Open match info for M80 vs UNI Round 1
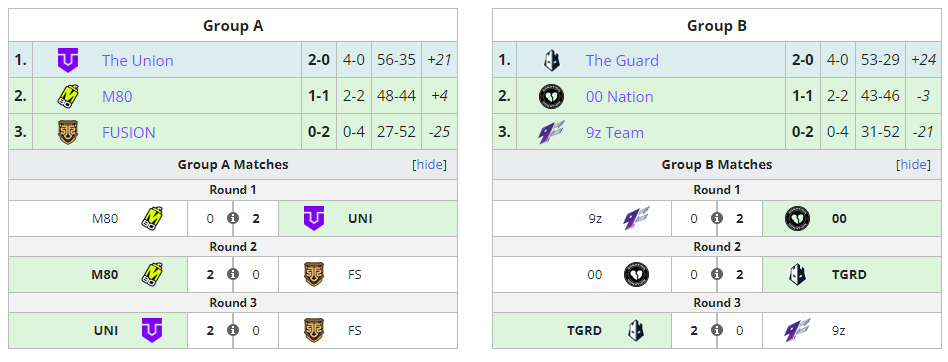The height and width of the screenshot is (362, 948). 233,218
